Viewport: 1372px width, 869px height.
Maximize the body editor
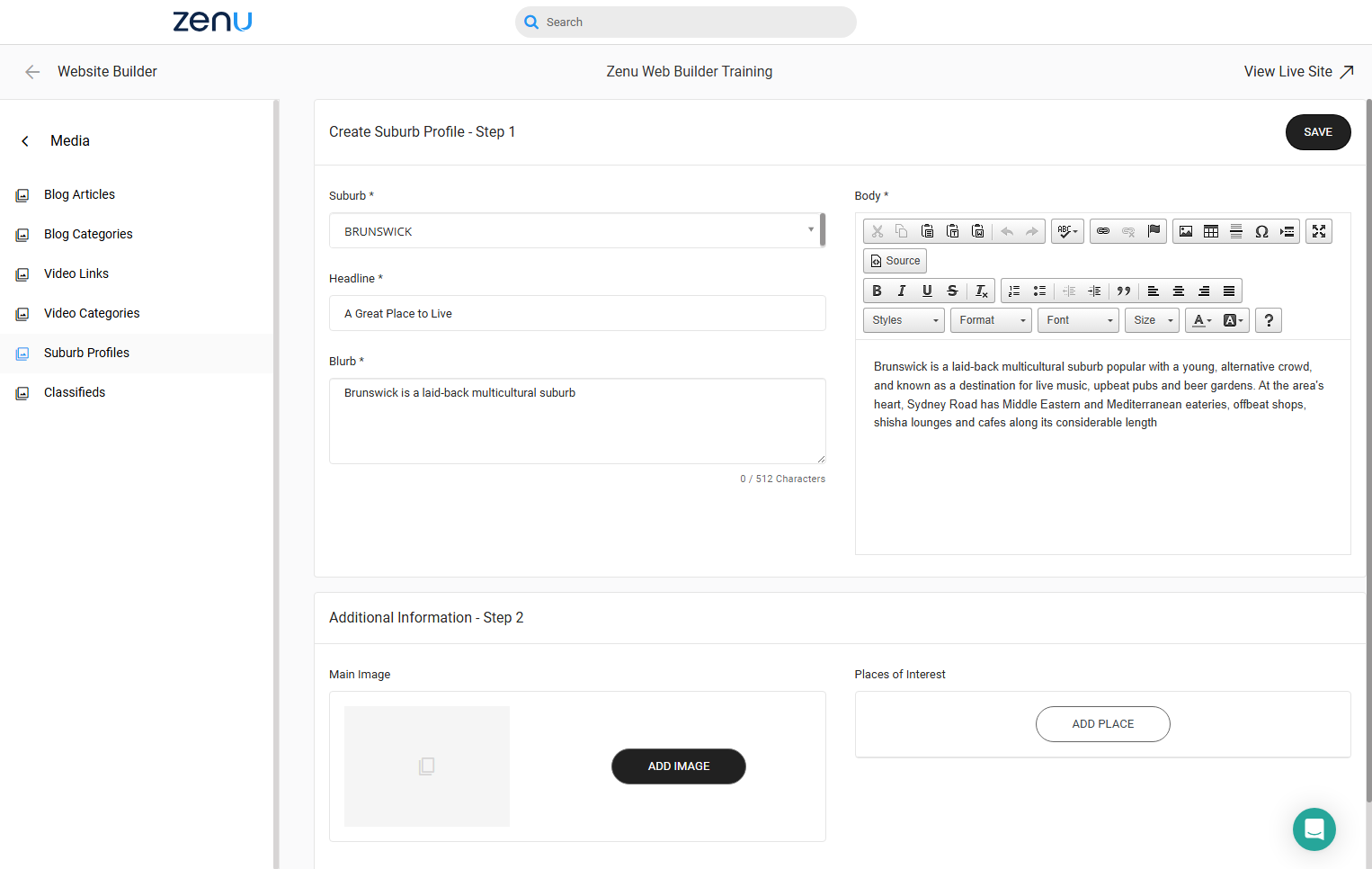click(x=1319, y=231)
